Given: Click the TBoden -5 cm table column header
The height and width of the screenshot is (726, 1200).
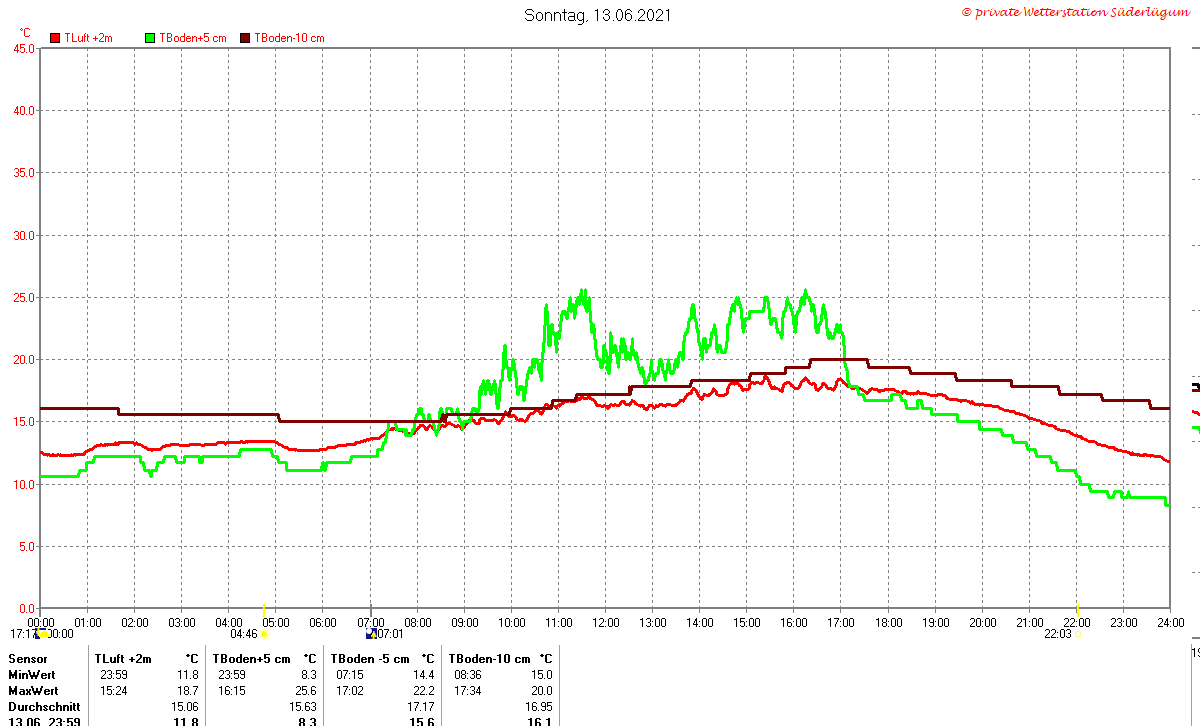Looking at the screenshot, I should point(370,659).
